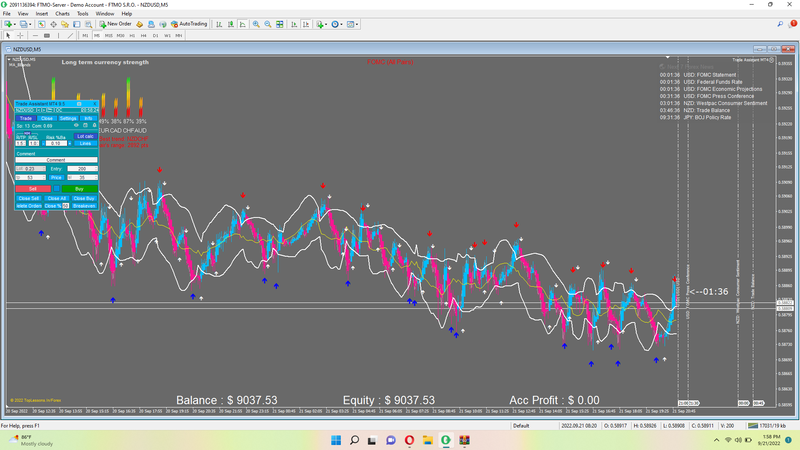Select the H1 timeframe button
Viewport: 800px width, 450px height.
(132, 35)
